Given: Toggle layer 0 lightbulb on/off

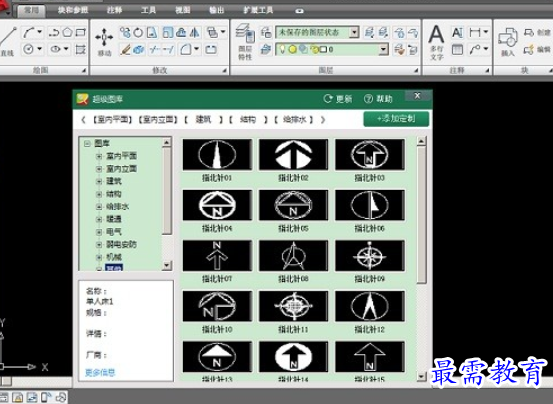Looking at the screenshot, I should point(282,49).
